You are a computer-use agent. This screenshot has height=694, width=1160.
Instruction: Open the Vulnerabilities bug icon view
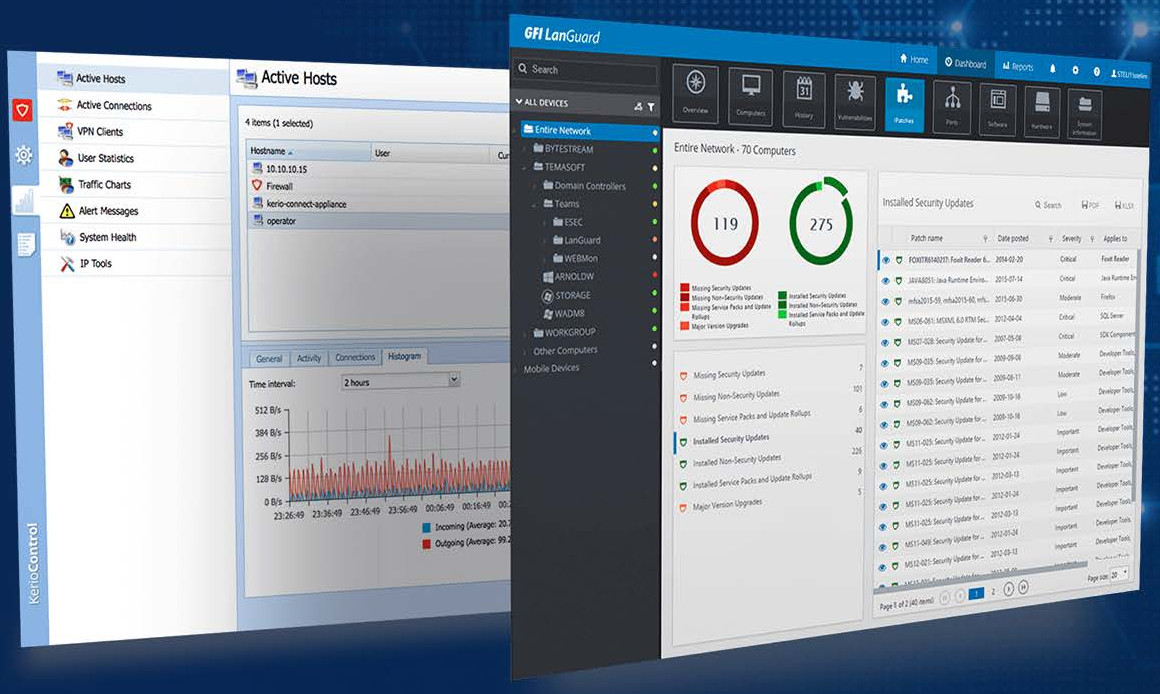tap(855, 101)
